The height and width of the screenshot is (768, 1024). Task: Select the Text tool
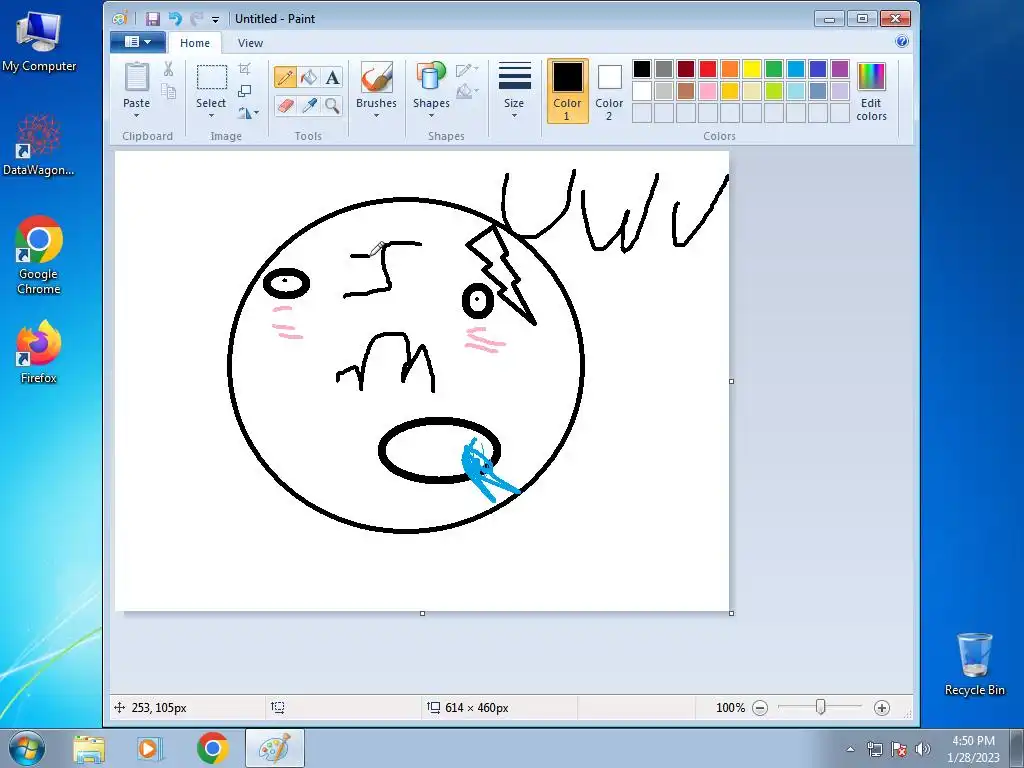(x=332, y=78)
